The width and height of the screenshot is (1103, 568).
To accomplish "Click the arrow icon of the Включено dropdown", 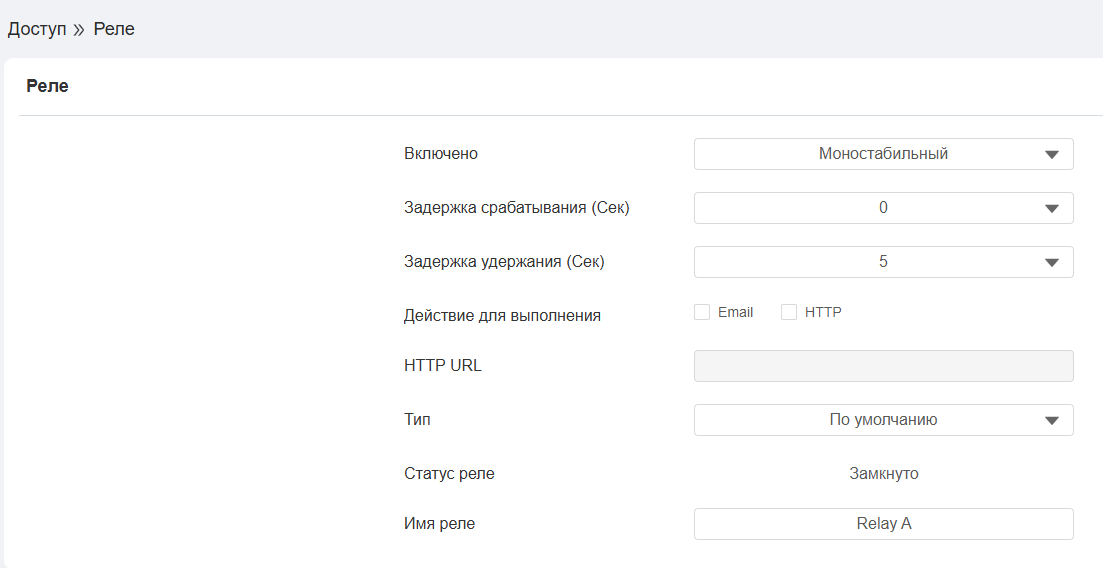I will [x=1051, y=155].
